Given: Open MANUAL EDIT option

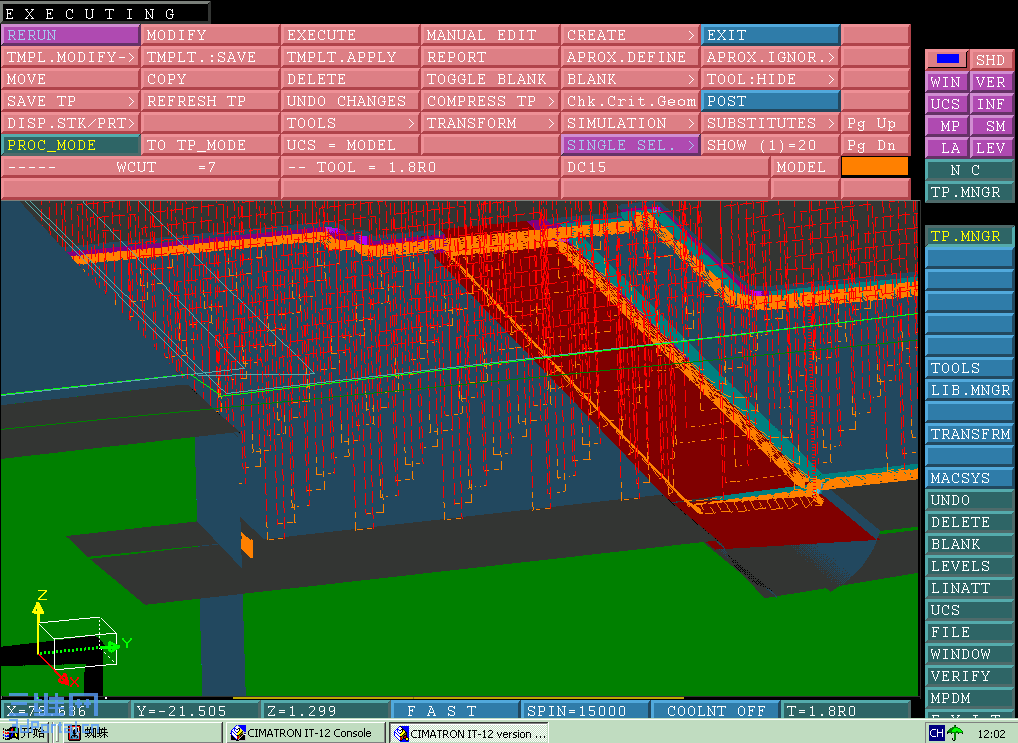Looking at the screenshot, I should pyautogui.click(x=490, y=35).
